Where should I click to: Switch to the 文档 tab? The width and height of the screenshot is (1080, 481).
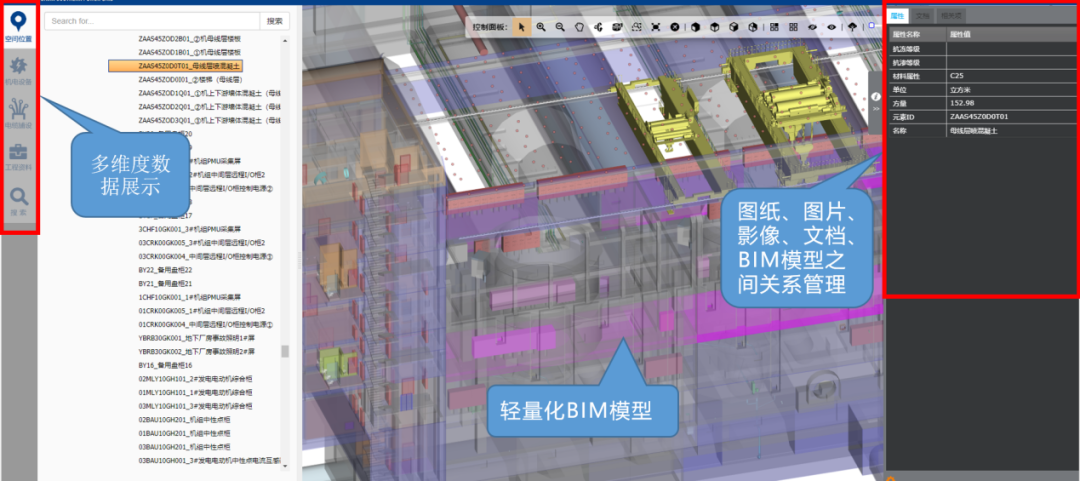coord(924,16)
